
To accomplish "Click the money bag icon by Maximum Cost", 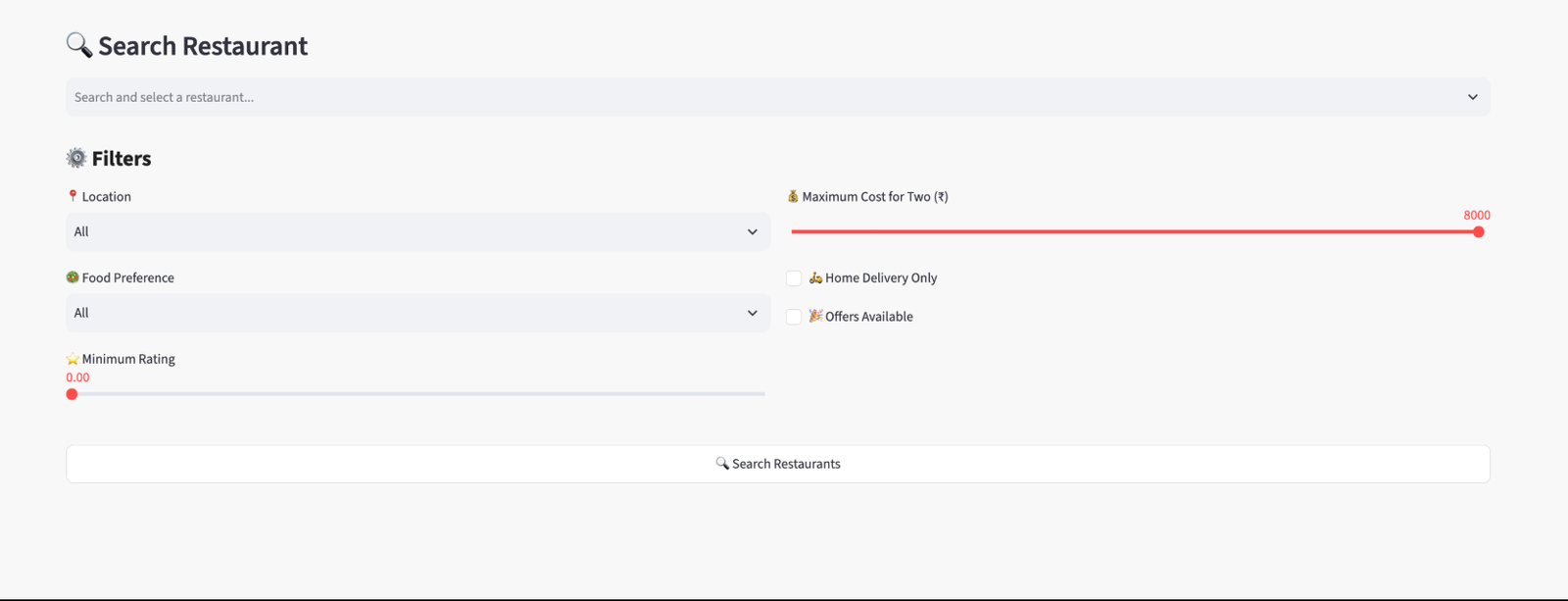I will [793, 196].
